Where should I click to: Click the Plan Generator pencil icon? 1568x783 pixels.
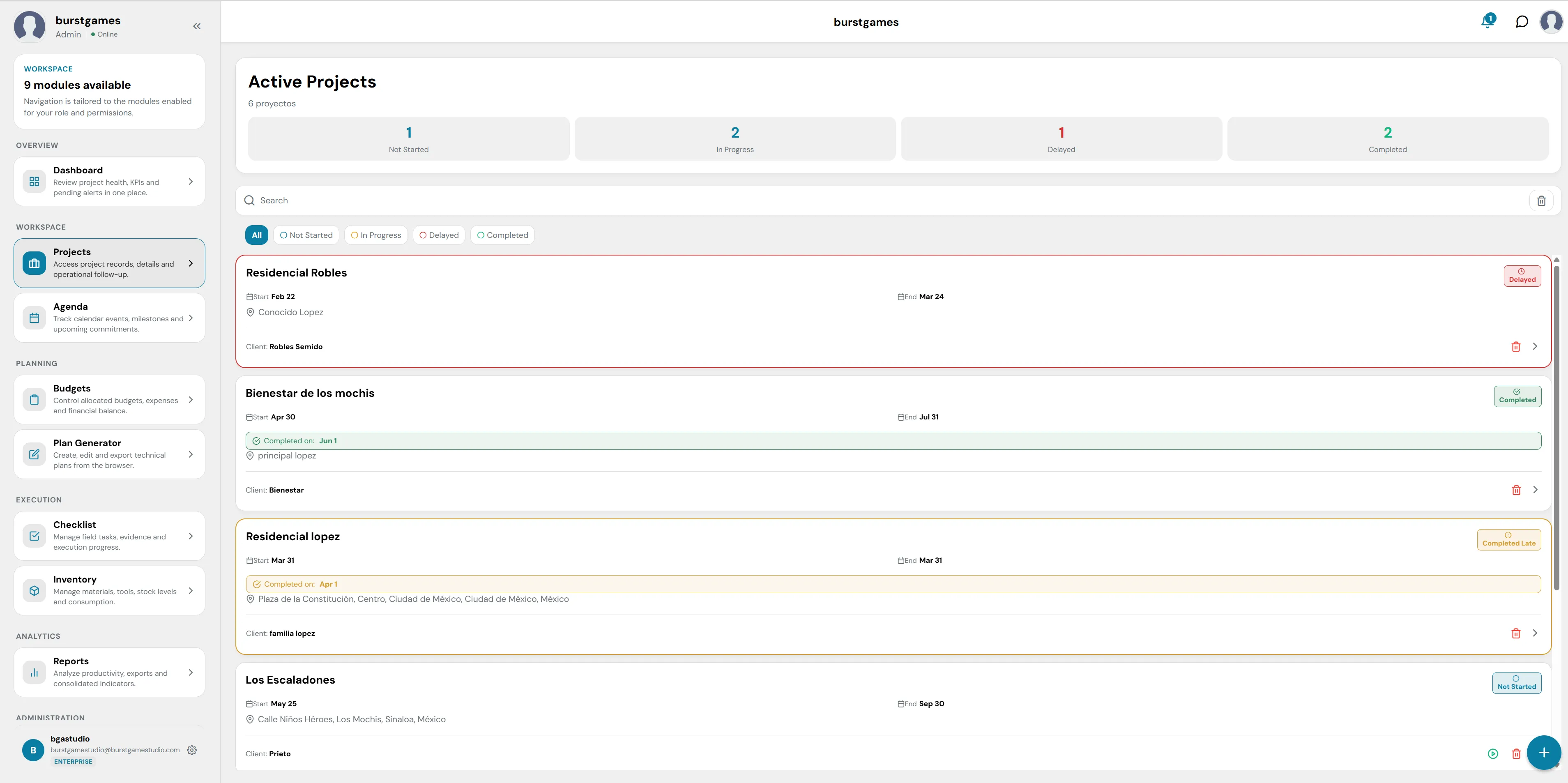coord(34,454)
